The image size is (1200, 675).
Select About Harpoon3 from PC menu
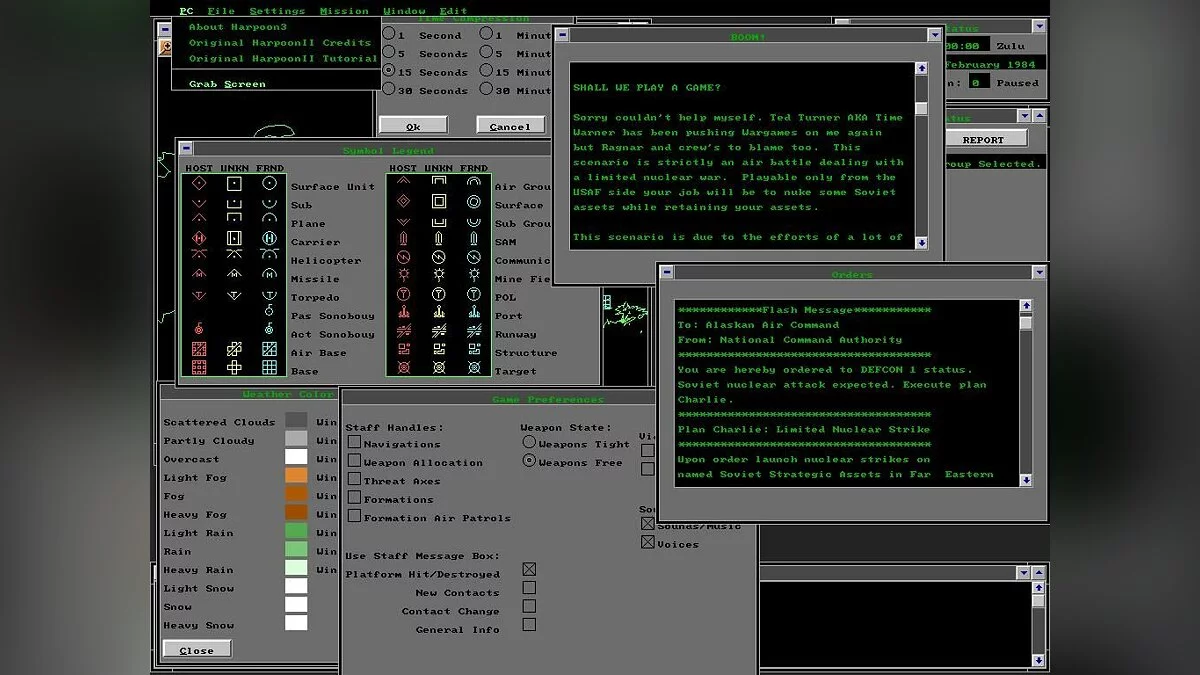(237, 27)
